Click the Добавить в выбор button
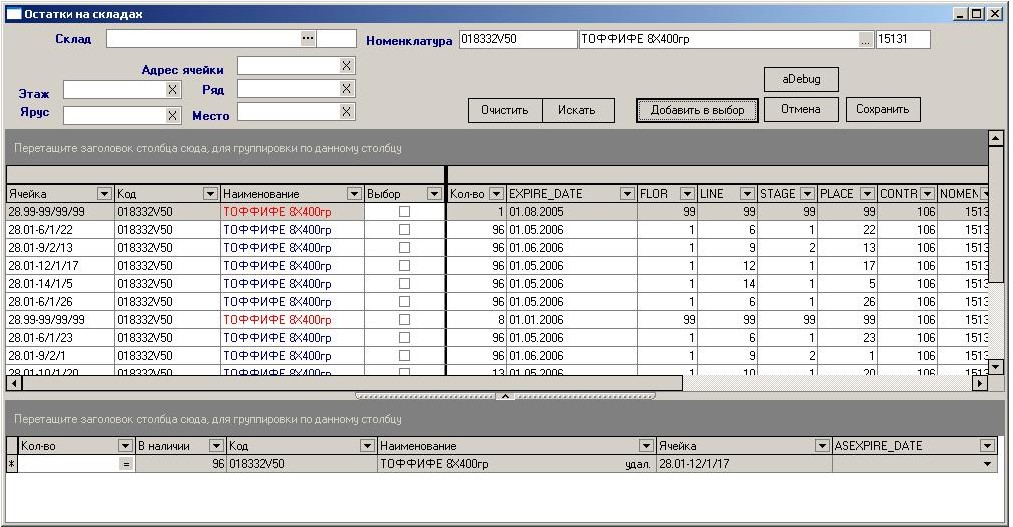This screenshot has width=1013, height=527. [697, 110]
